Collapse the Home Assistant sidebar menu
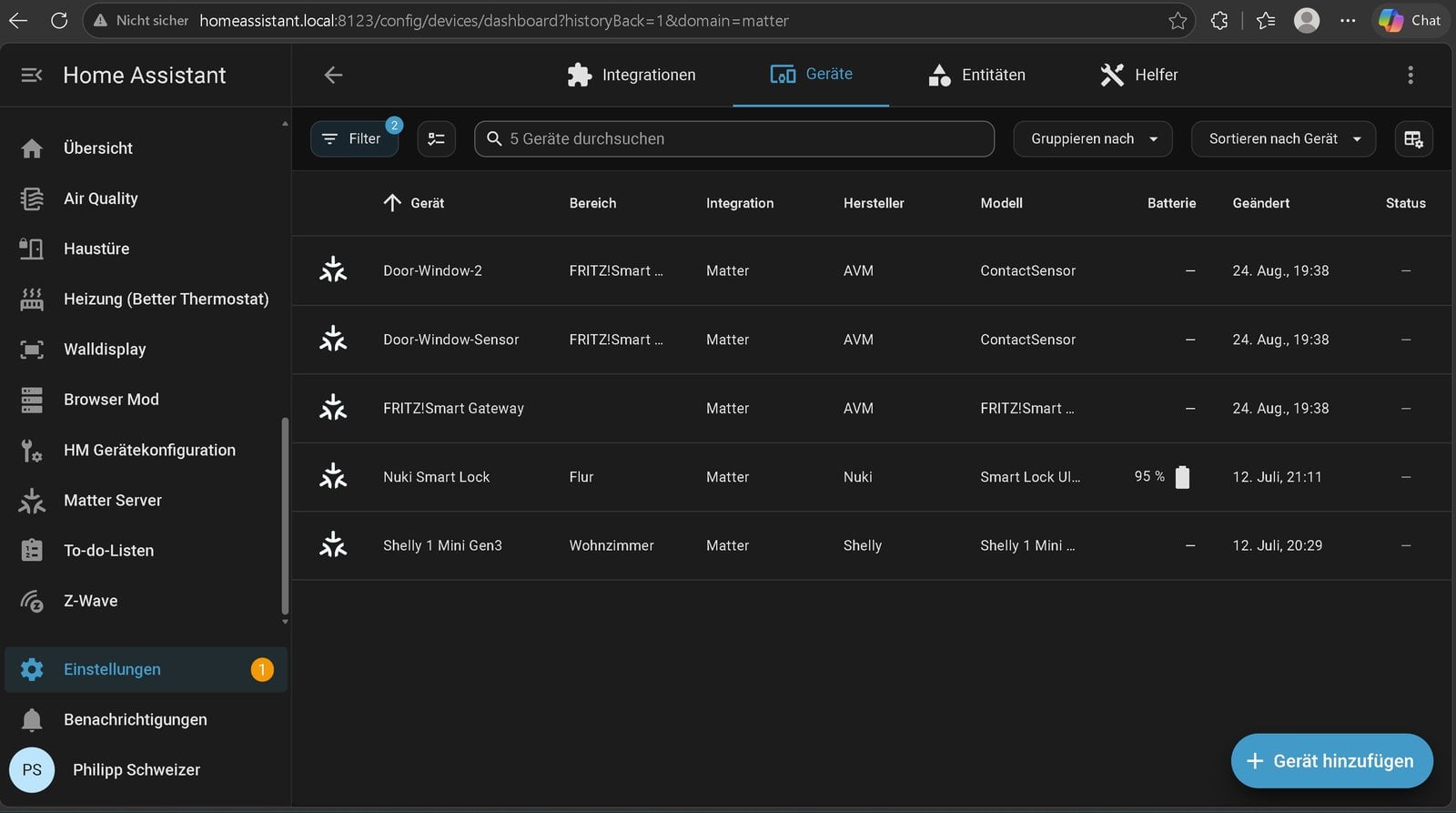Image resolution: width=1456 pixels, height=813 pixels. 32,75
